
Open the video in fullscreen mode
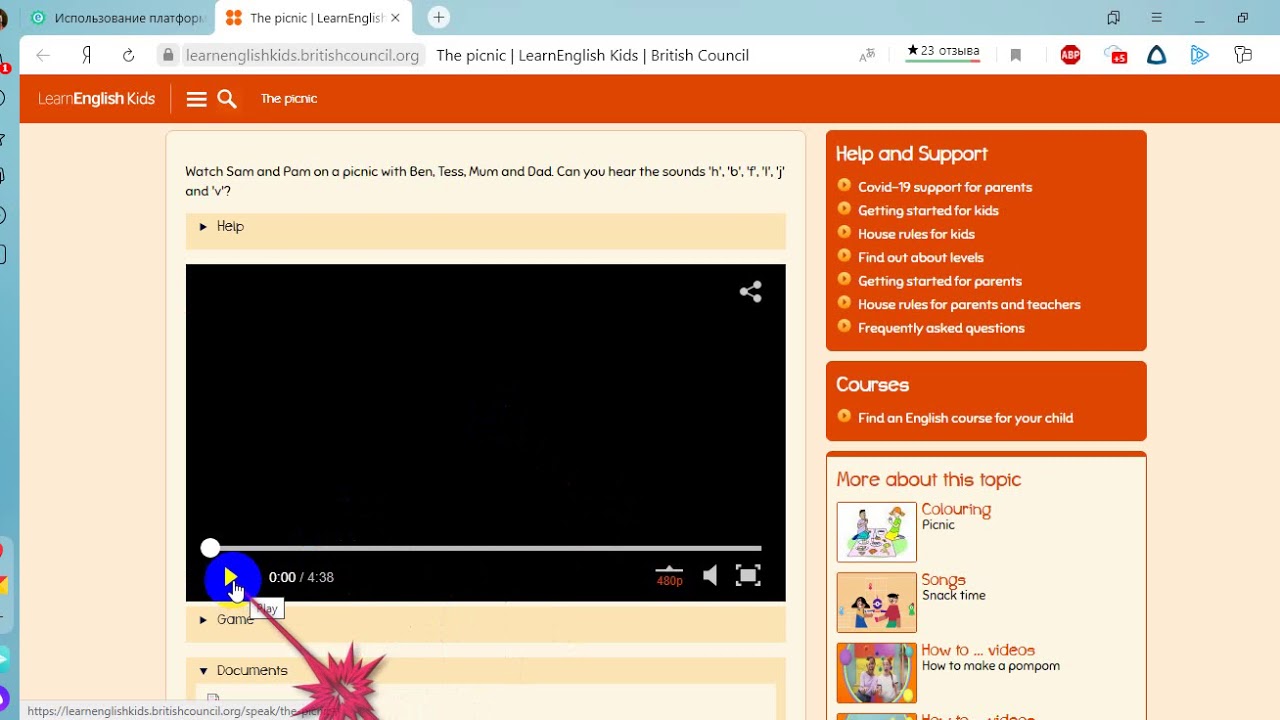click(x=748, y=575)
